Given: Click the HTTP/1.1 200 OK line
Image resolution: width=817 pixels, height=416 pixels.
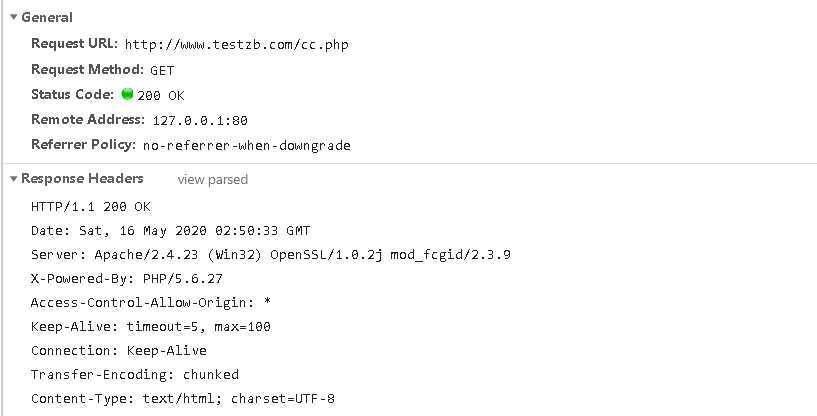Looking at the screenshot, I should (x=91, y=207).
